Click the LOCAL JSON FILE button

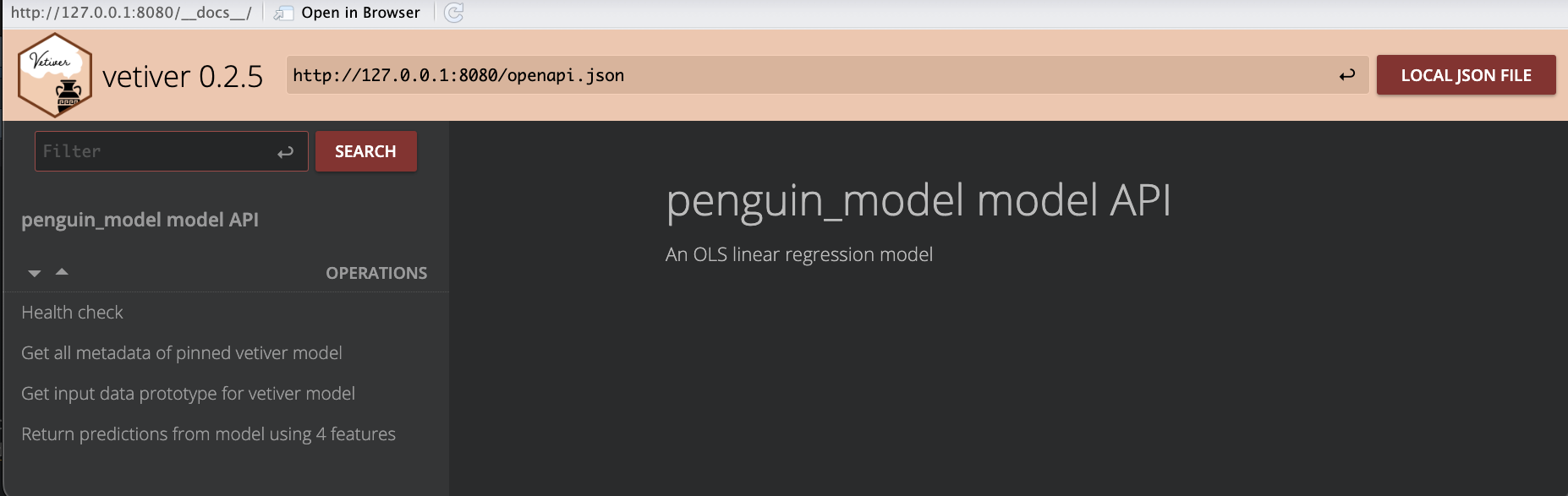1466,75
